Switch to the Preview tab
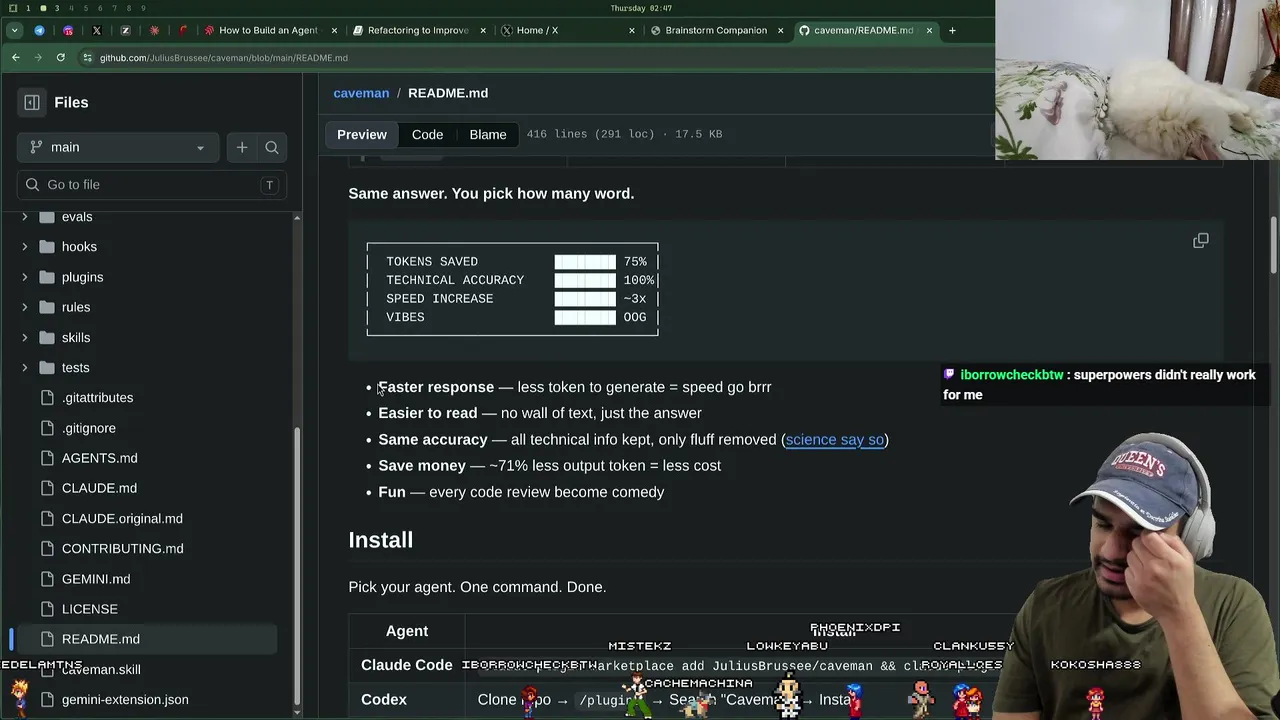This screenshot has height=720, width=1280. coord(362,134)
